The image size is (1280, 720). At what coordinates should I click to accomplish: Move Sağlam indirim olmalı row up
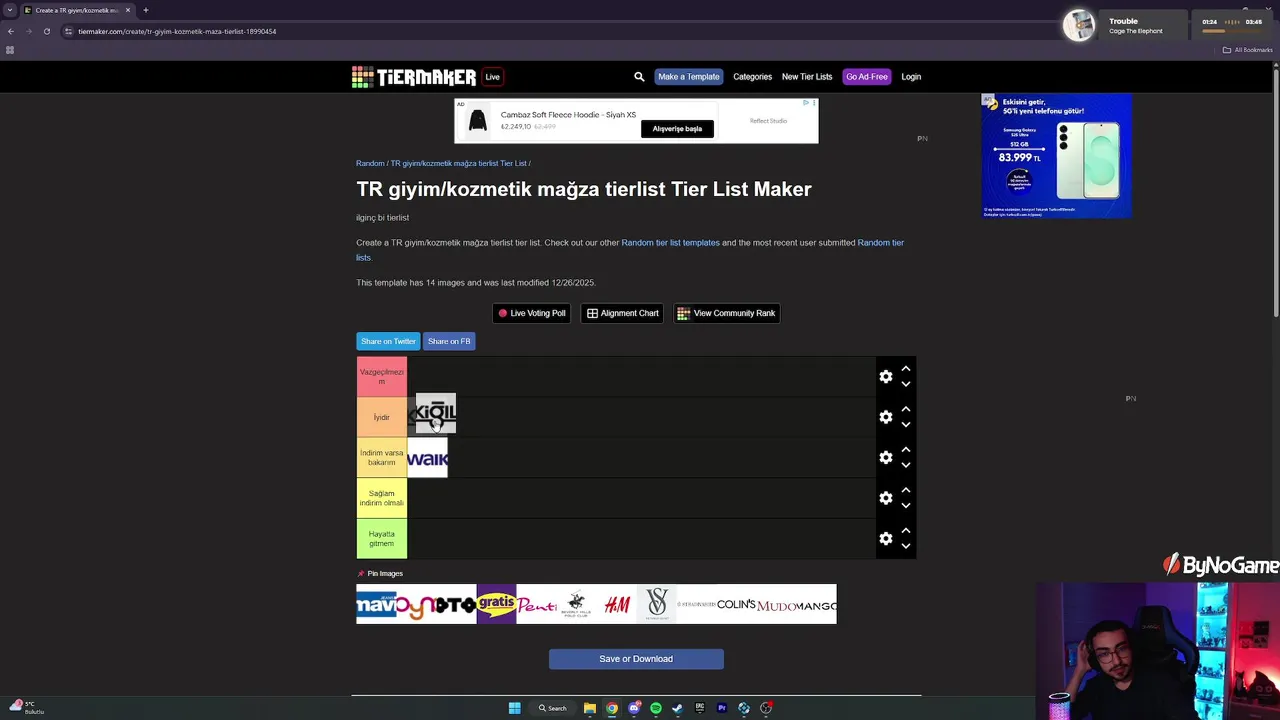tap(906, 490)
